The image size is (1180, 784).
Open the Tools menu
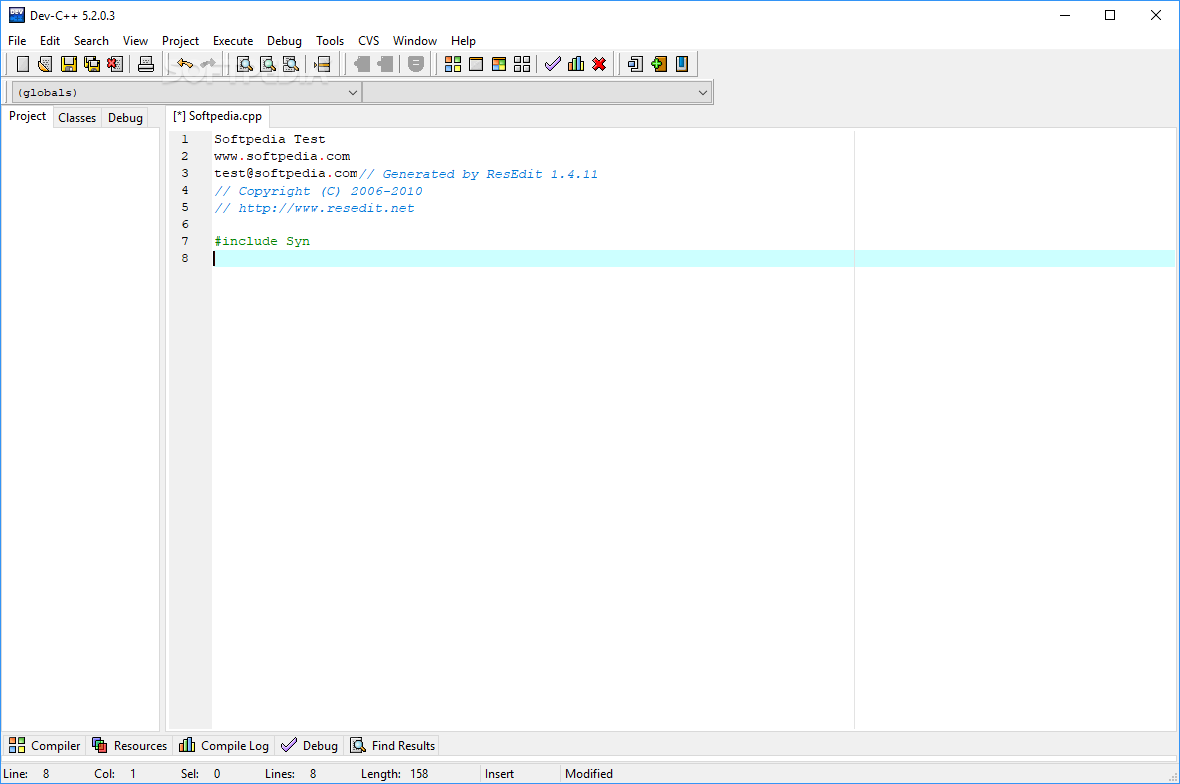pos(330,41)
